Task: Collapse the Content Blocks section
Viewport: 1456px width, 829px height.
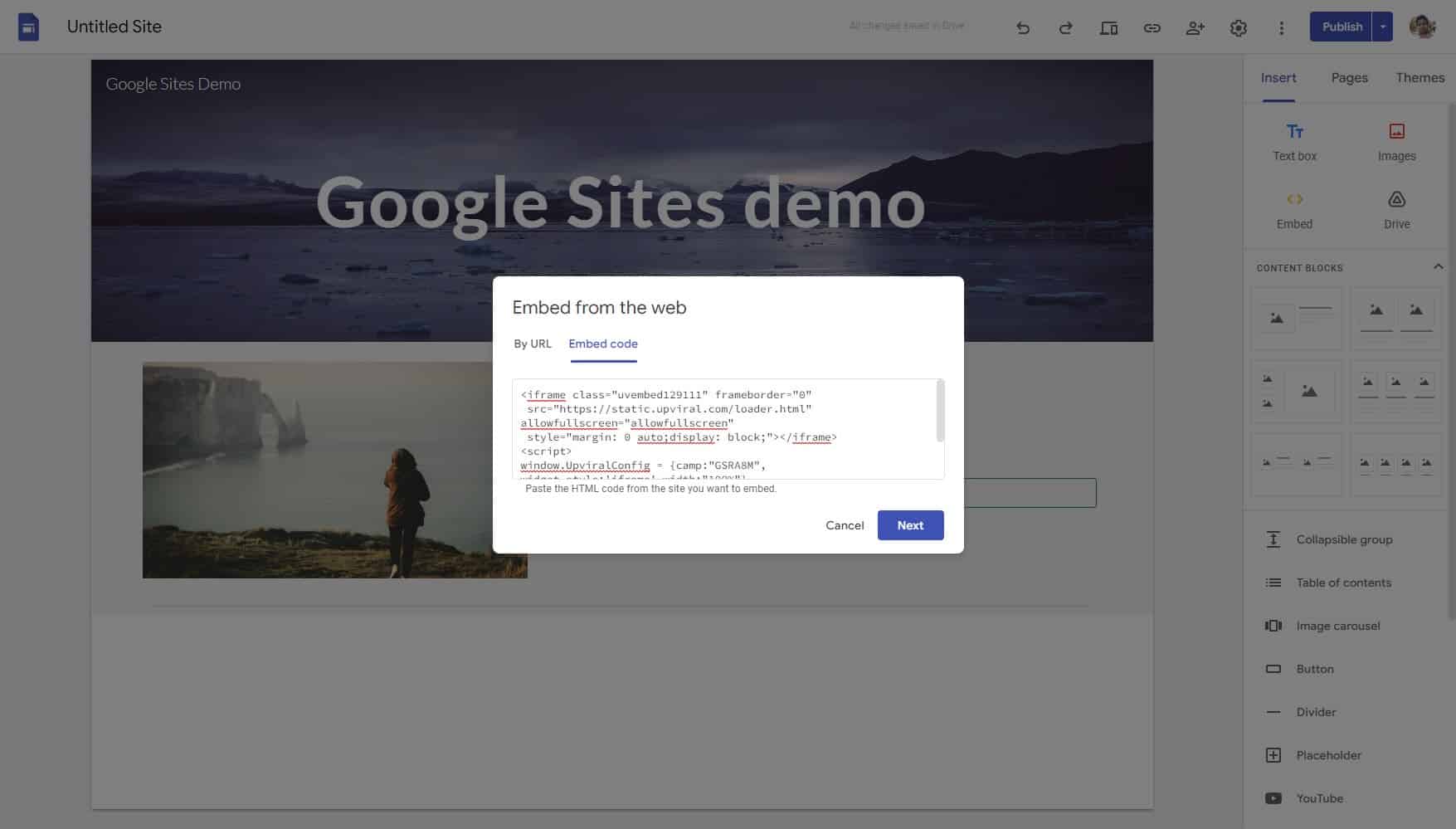Action: tap(1438, 266)
